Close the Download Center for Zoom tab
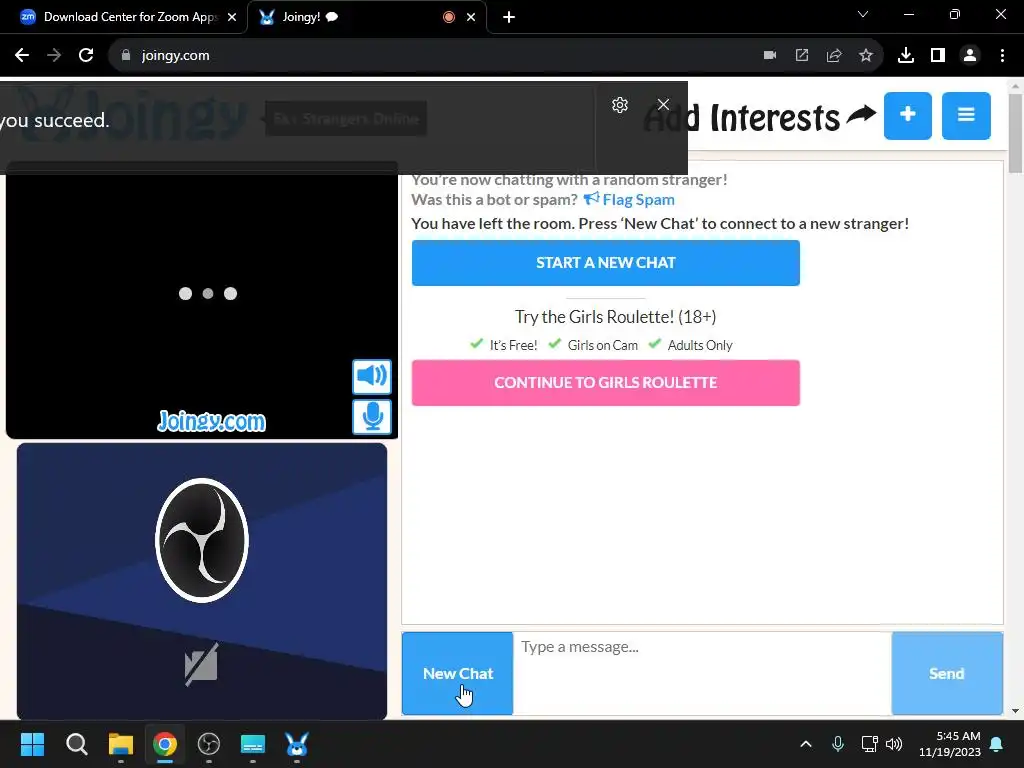Image resolution: width=1024 pixels, height=768 pixels. click(232, 17)
